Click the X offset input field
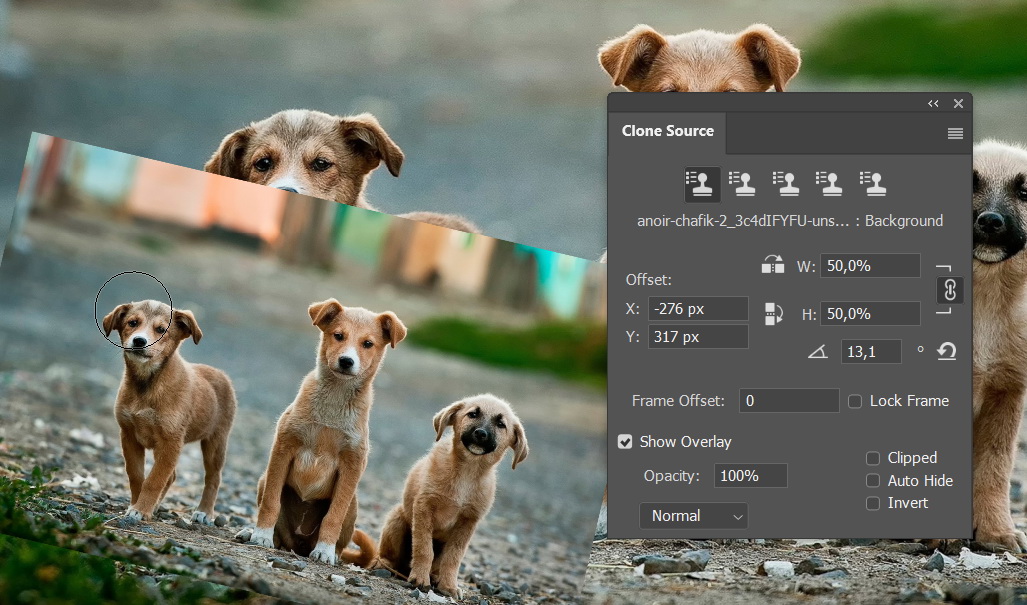The height and width of the screenshot is (605, 1027). point(698,309)
